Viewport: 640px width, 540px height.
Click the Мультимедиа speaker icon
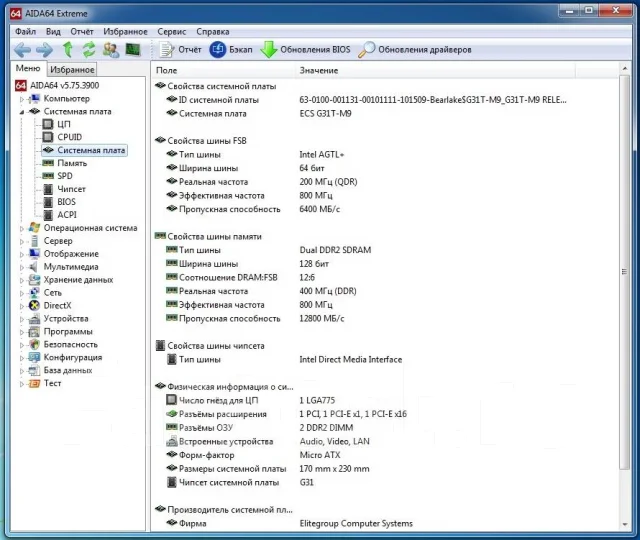(34, 267)
